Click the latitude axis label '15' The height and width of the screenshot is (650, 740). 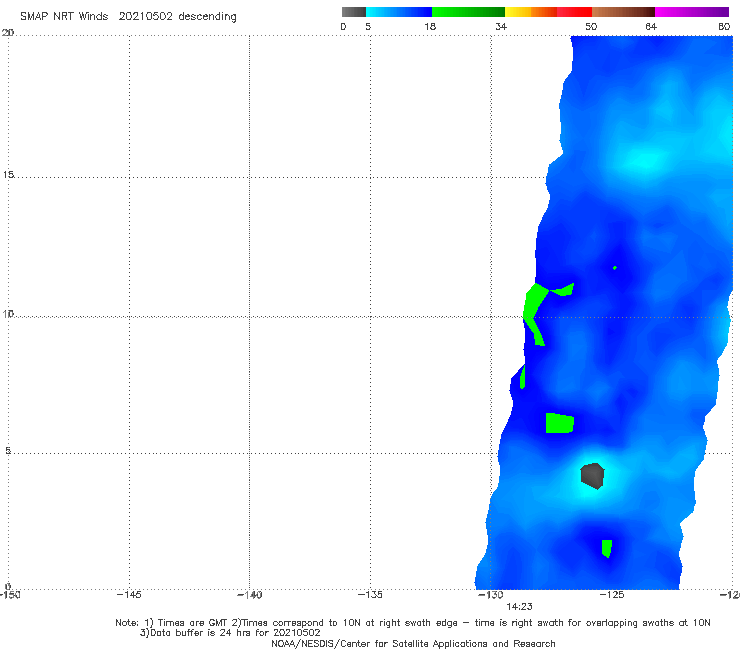[x=8, y=175]
